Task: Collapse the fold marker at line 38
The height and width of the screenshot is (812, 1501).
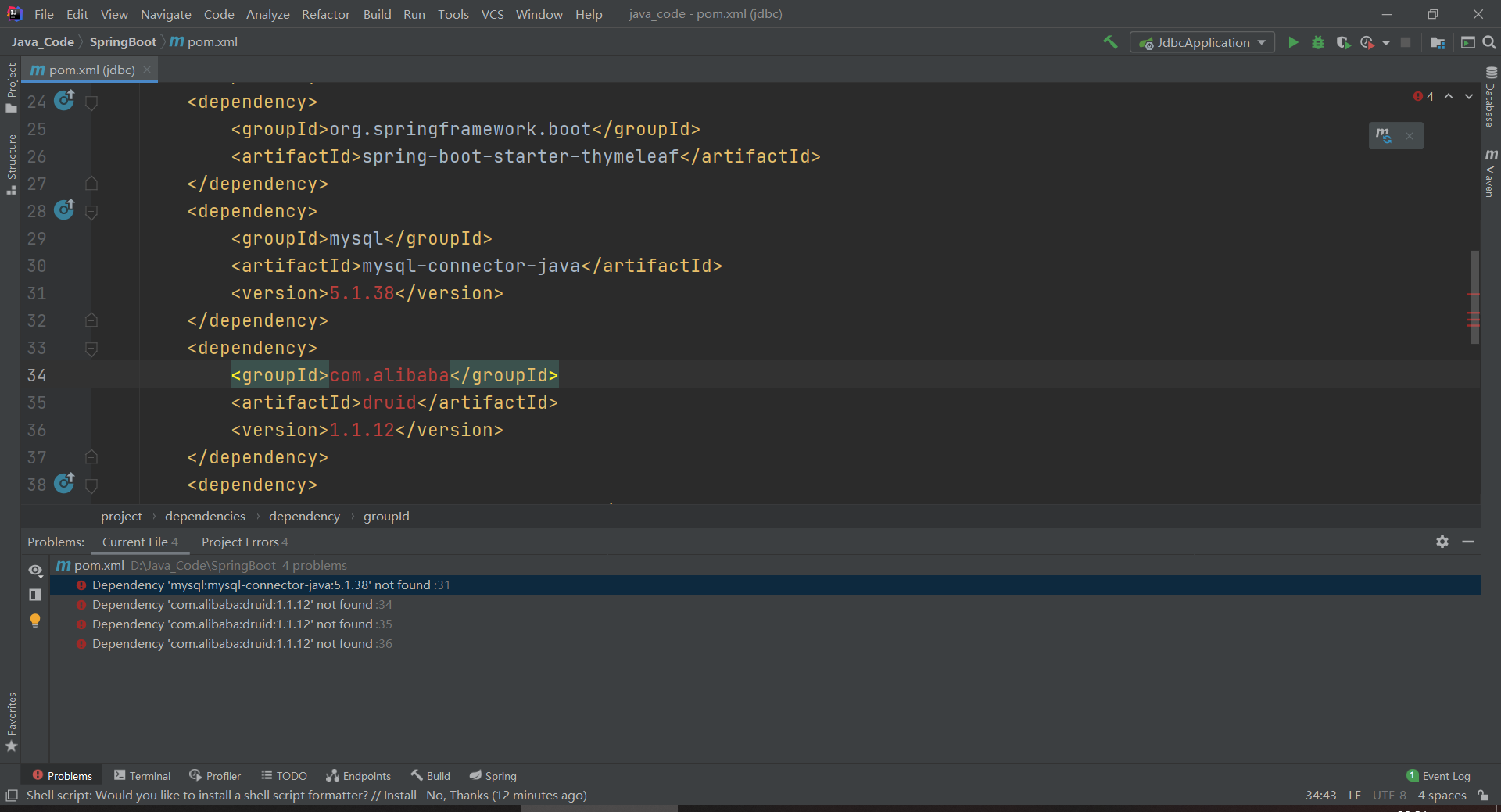Action: (91, 485)
